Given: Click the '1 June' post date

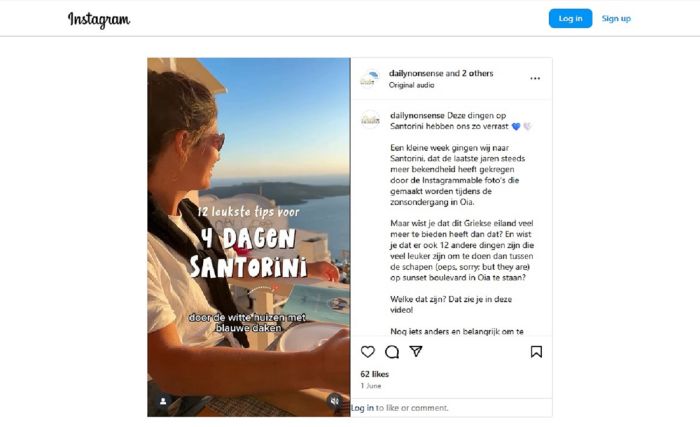Looking at the screenshot, I should tap(371, 385).
